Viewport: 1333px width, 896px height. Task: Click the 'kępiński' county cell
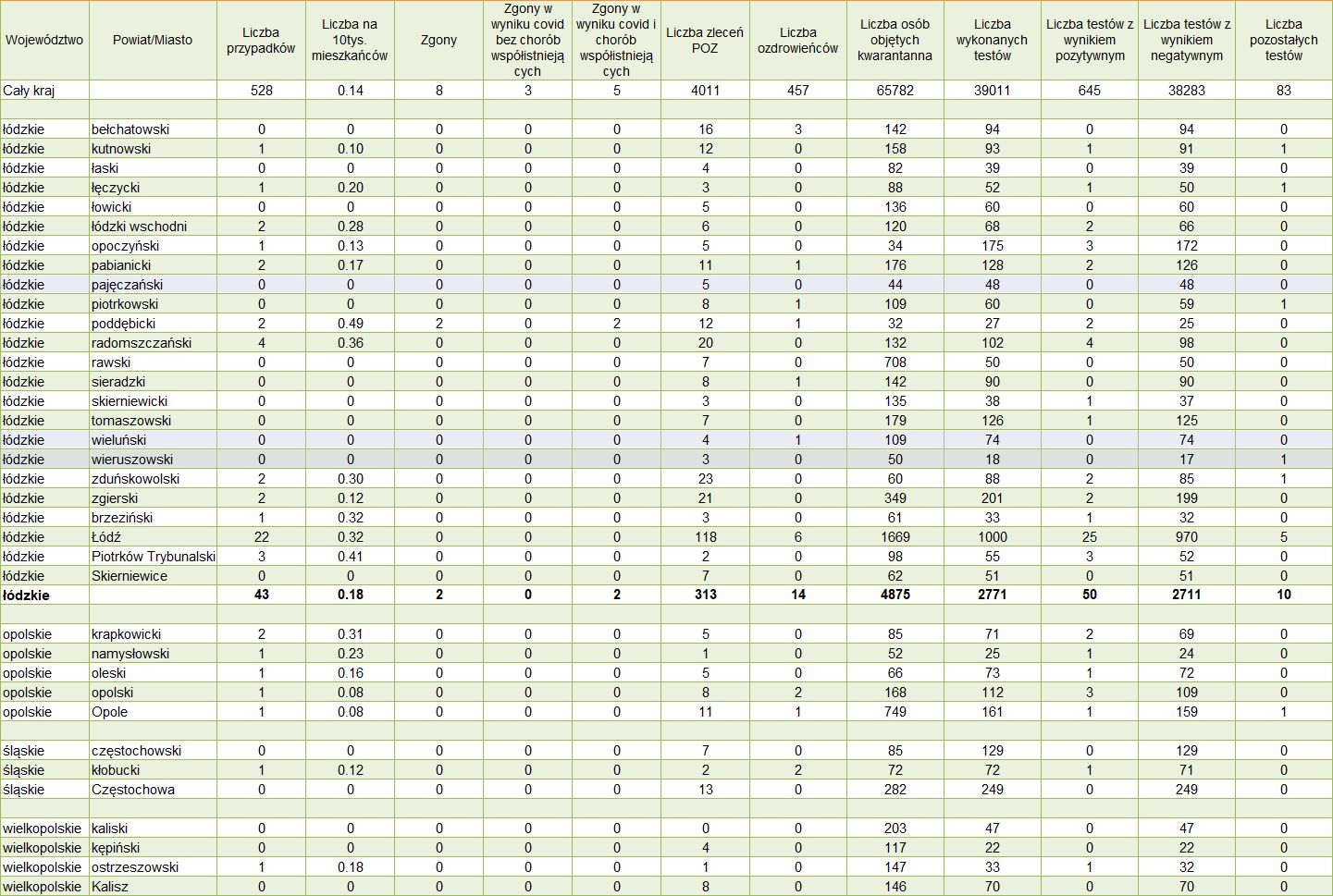(153, 848)
